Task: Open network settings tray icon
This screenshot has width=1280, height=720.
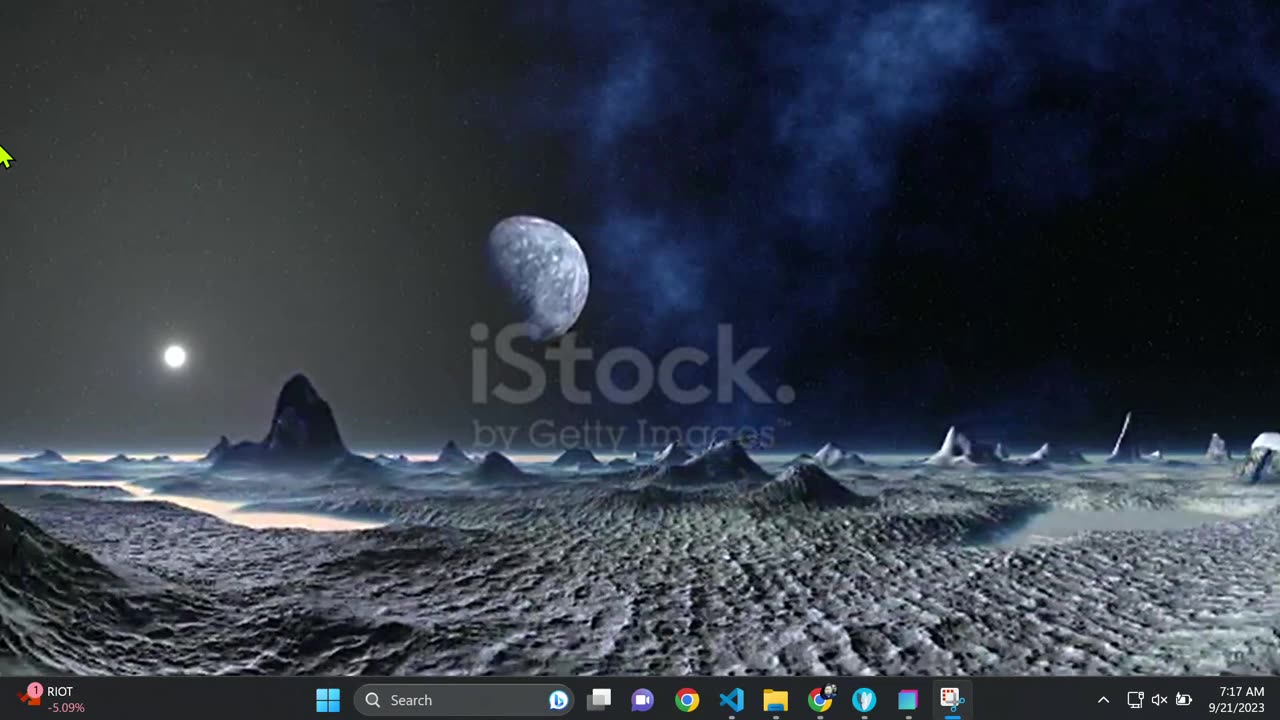Action: point(1135,700)
